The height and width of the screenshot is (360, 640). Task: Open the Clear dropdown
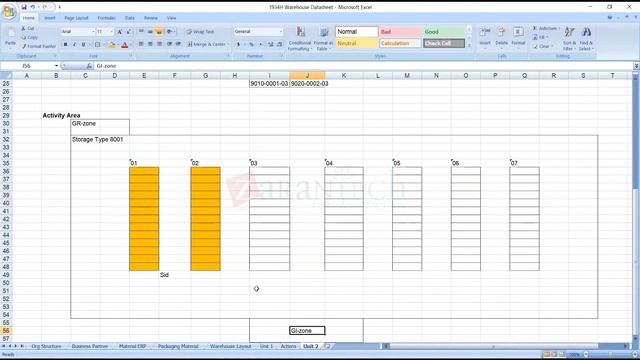click(x=542, y=46)
